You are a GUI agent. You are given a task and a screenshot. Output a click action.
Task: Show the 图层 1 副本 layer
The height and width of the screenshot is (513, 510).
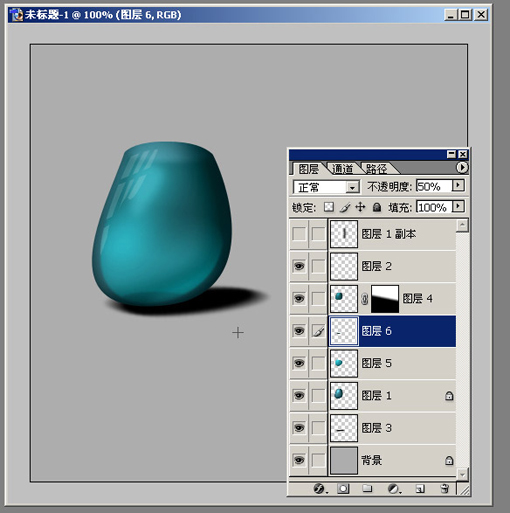click(x=299, y=234)
